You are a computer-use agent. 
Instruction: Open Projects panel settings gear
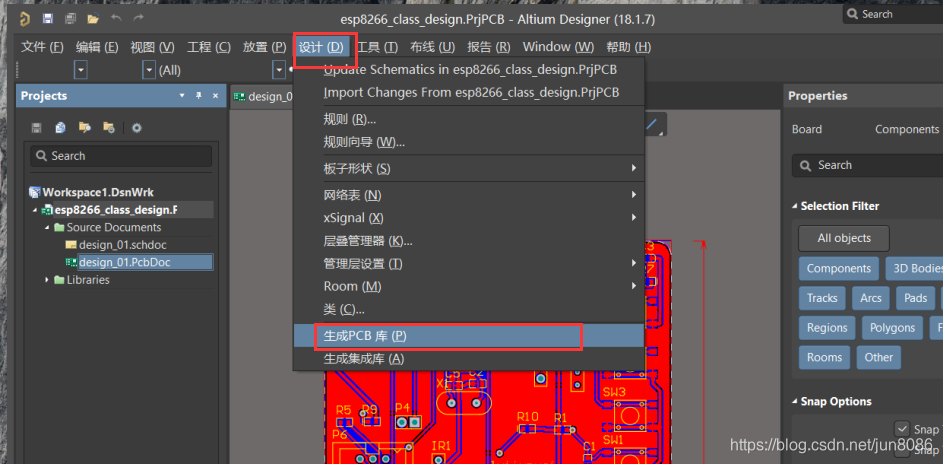tap(137, 128)
